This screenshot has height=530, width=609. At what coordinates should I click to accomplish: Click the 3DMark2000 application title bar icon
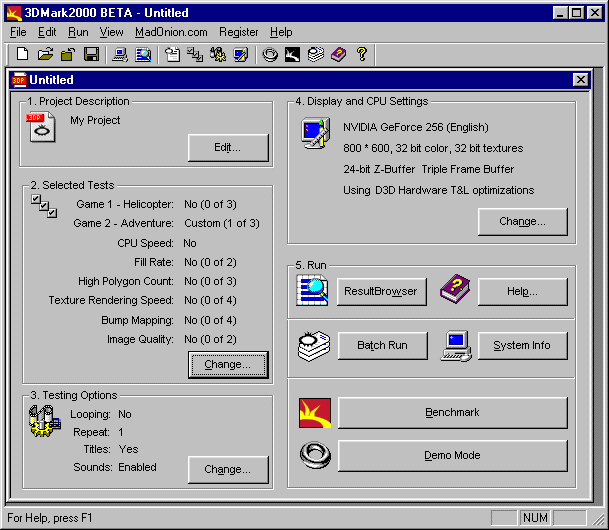pos(14,13)
